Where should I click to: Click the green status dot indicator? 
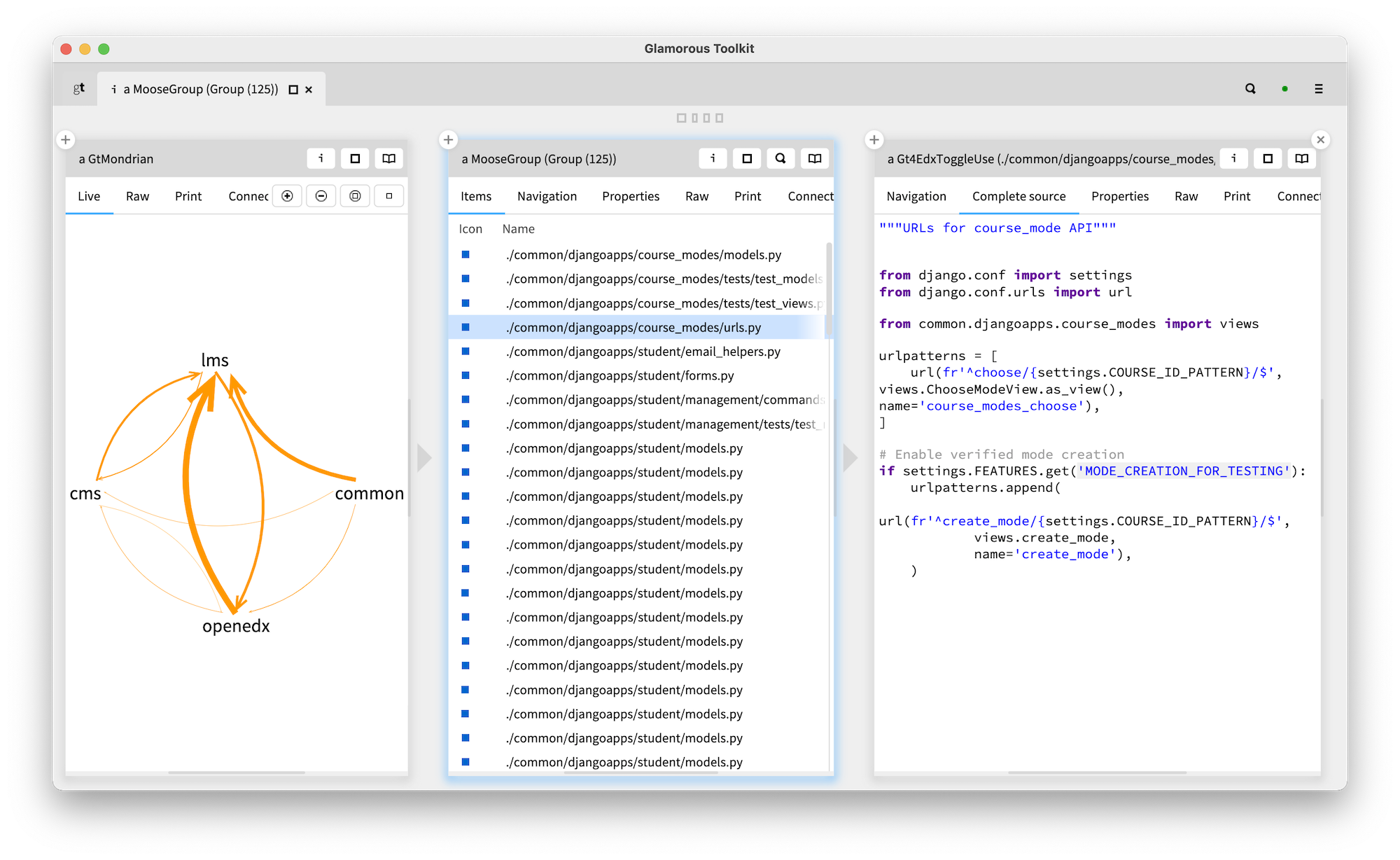point(1284,89)
